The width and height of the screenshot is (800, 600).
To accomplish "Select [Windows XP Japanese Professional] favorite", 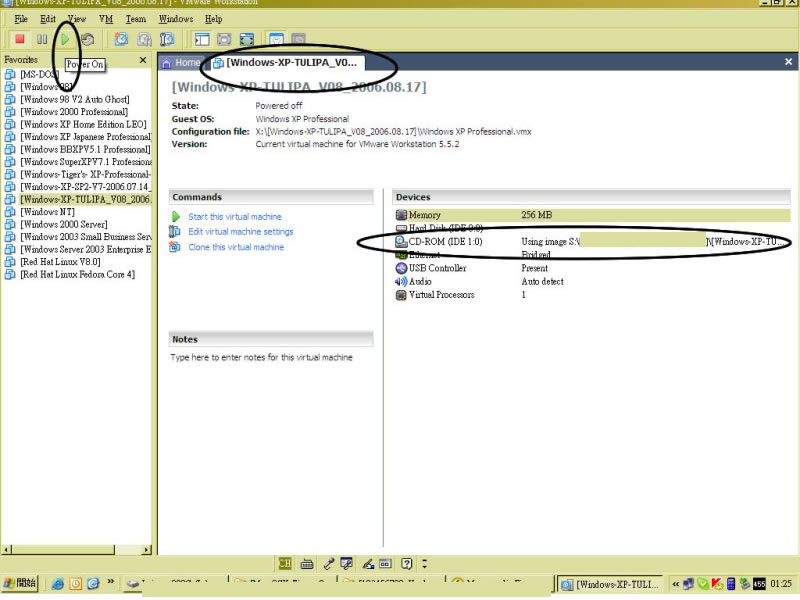I will pos(85,137).
